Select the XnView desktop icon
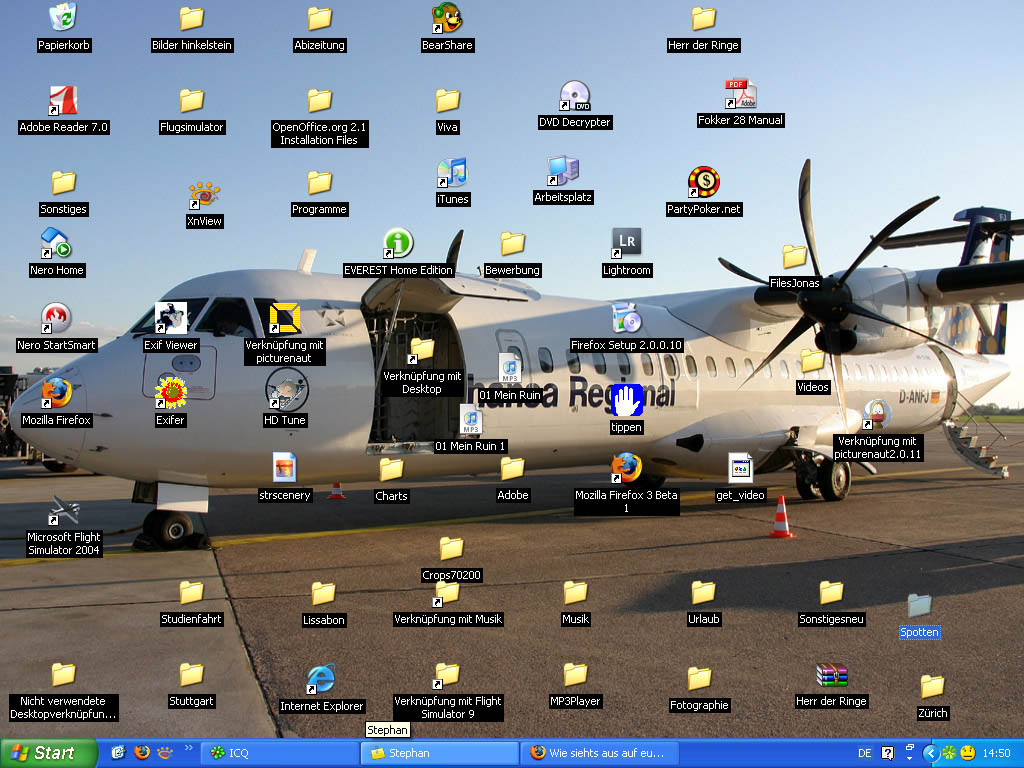 [204, 194]
